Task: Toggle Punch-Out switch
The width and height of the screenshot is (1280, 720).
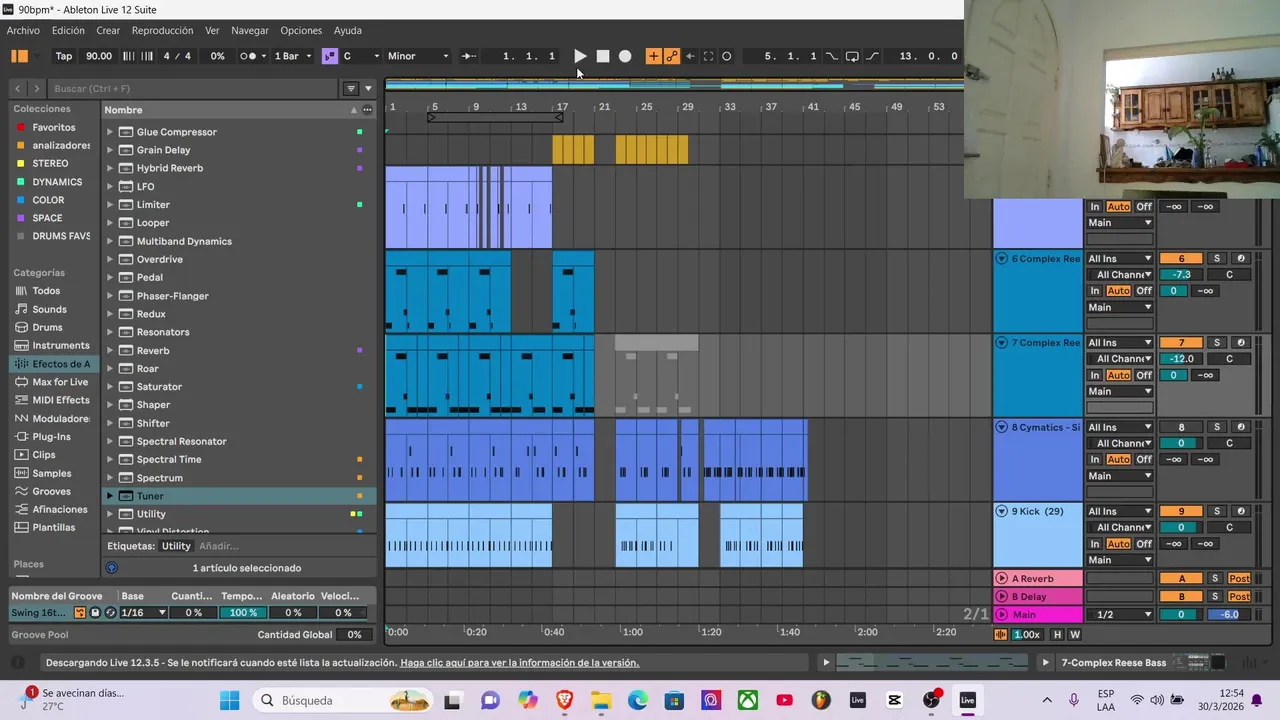Action: point(872,56)
